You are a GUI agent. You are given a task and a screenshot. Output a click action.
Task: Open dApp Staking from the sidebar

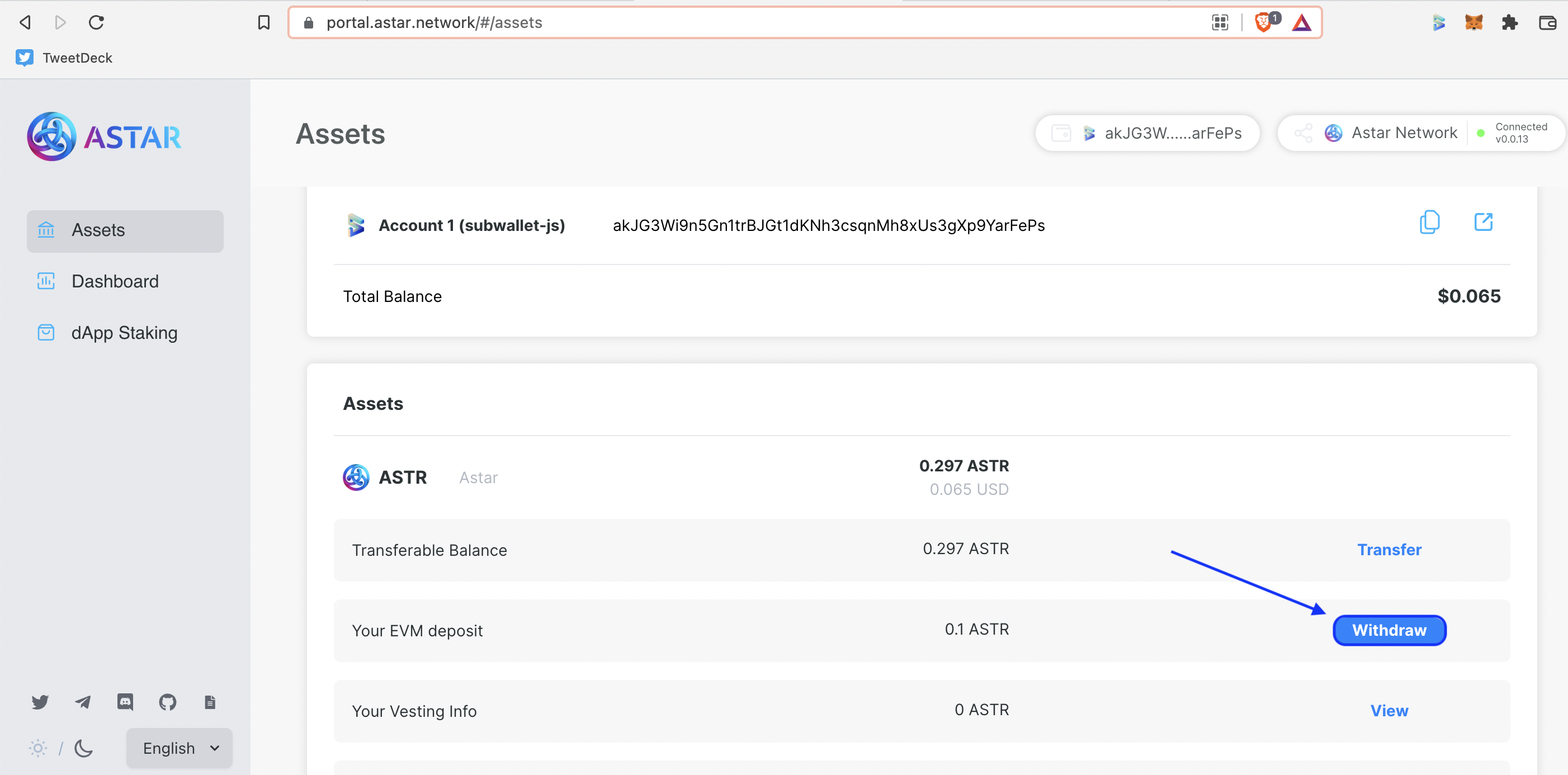click(x=125, y=333)
